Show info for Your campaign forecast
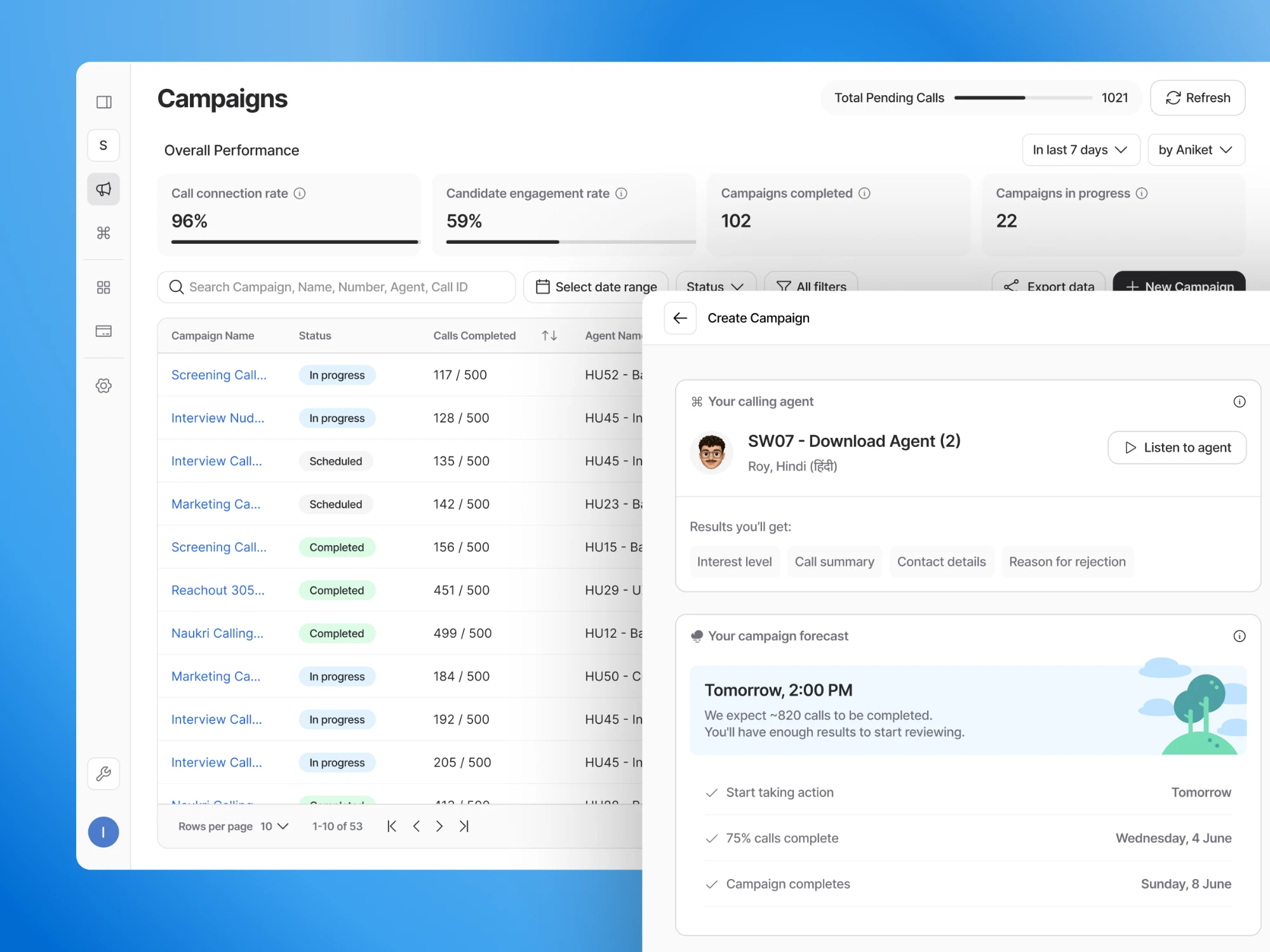 1240,636
